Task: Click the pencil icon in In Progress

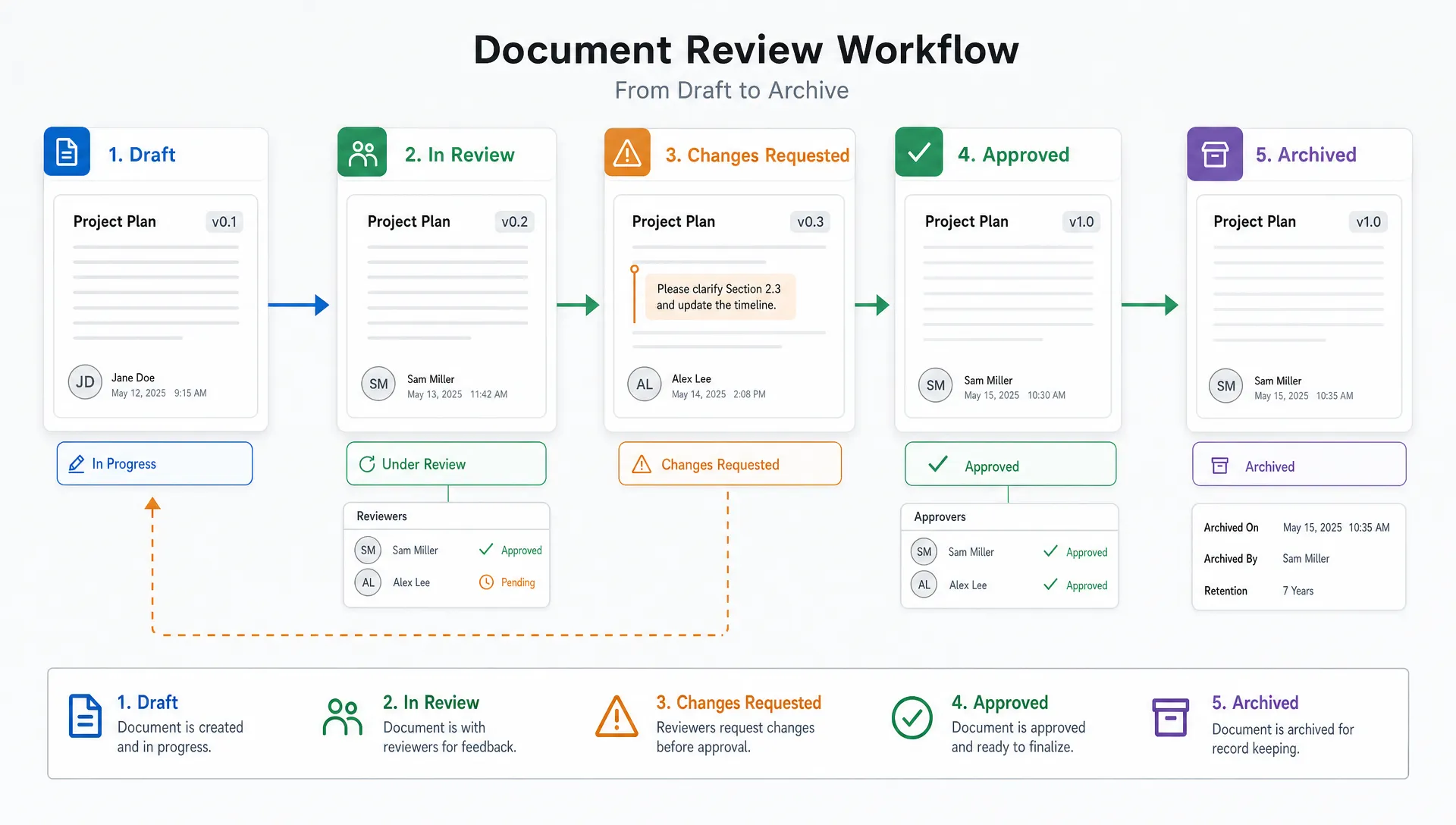Action: 77,464
